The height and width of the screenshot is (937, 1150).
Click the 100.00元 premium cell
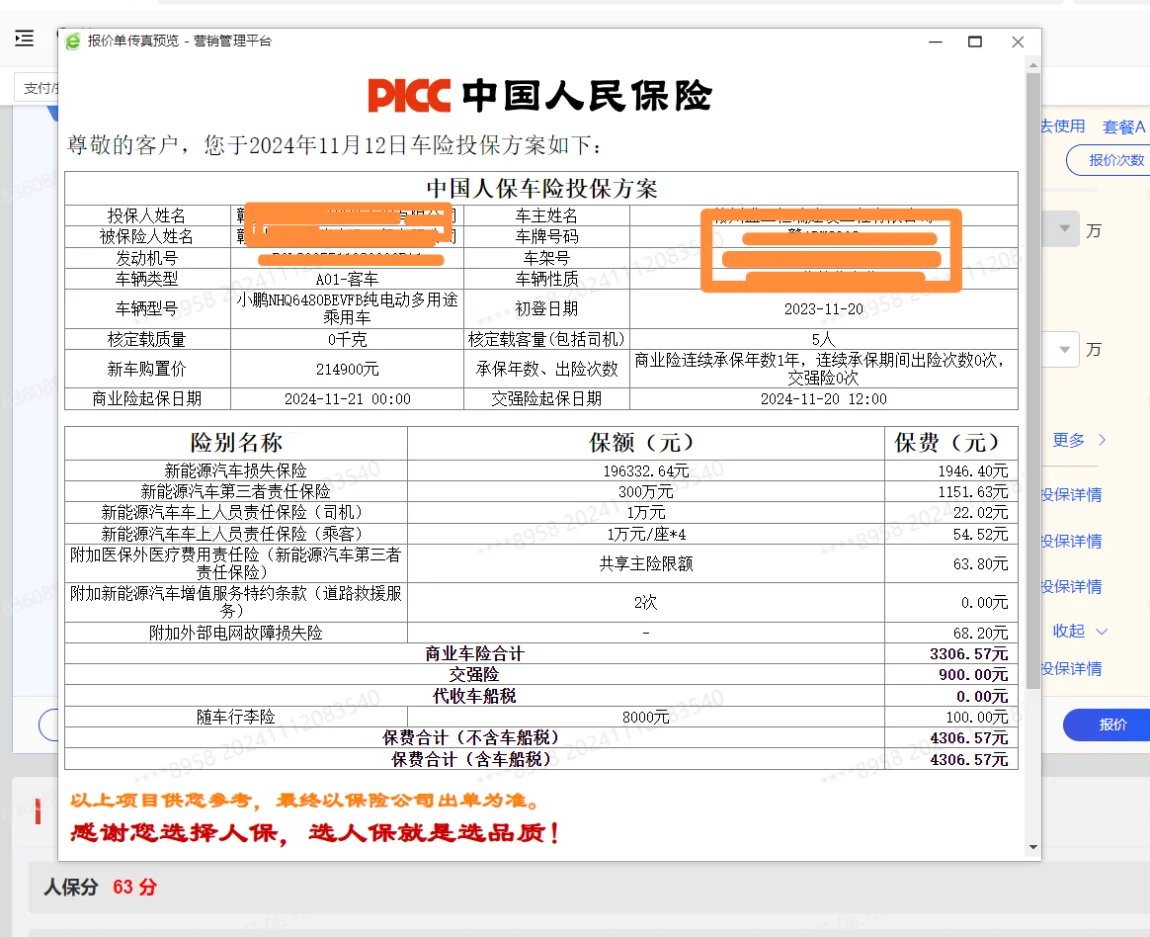click(977, 717)
